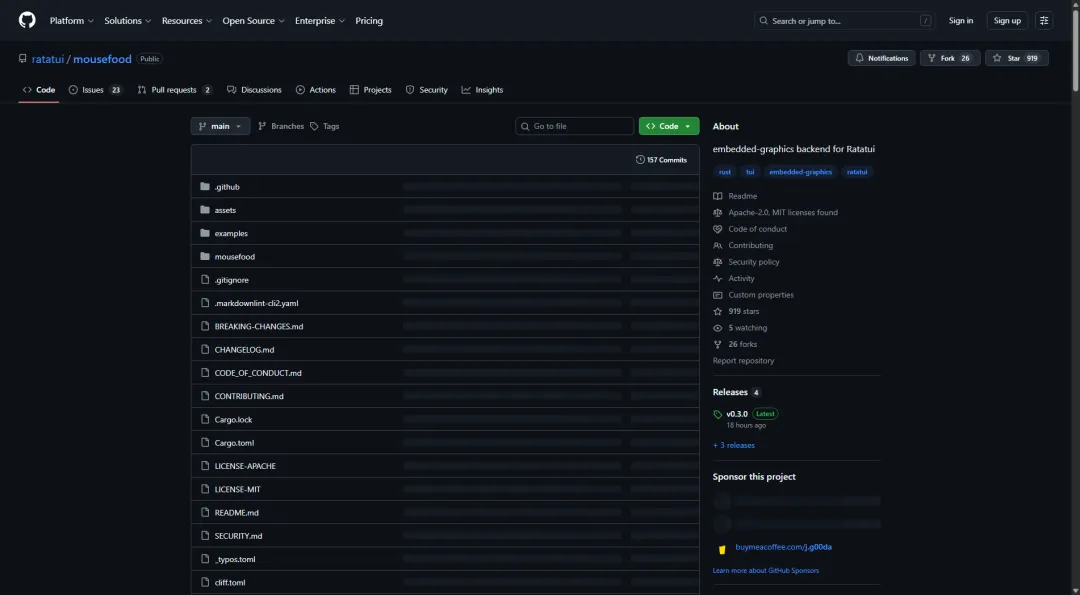Click the Go to file search box
The image size is (1080, 595).
[574, 126]
